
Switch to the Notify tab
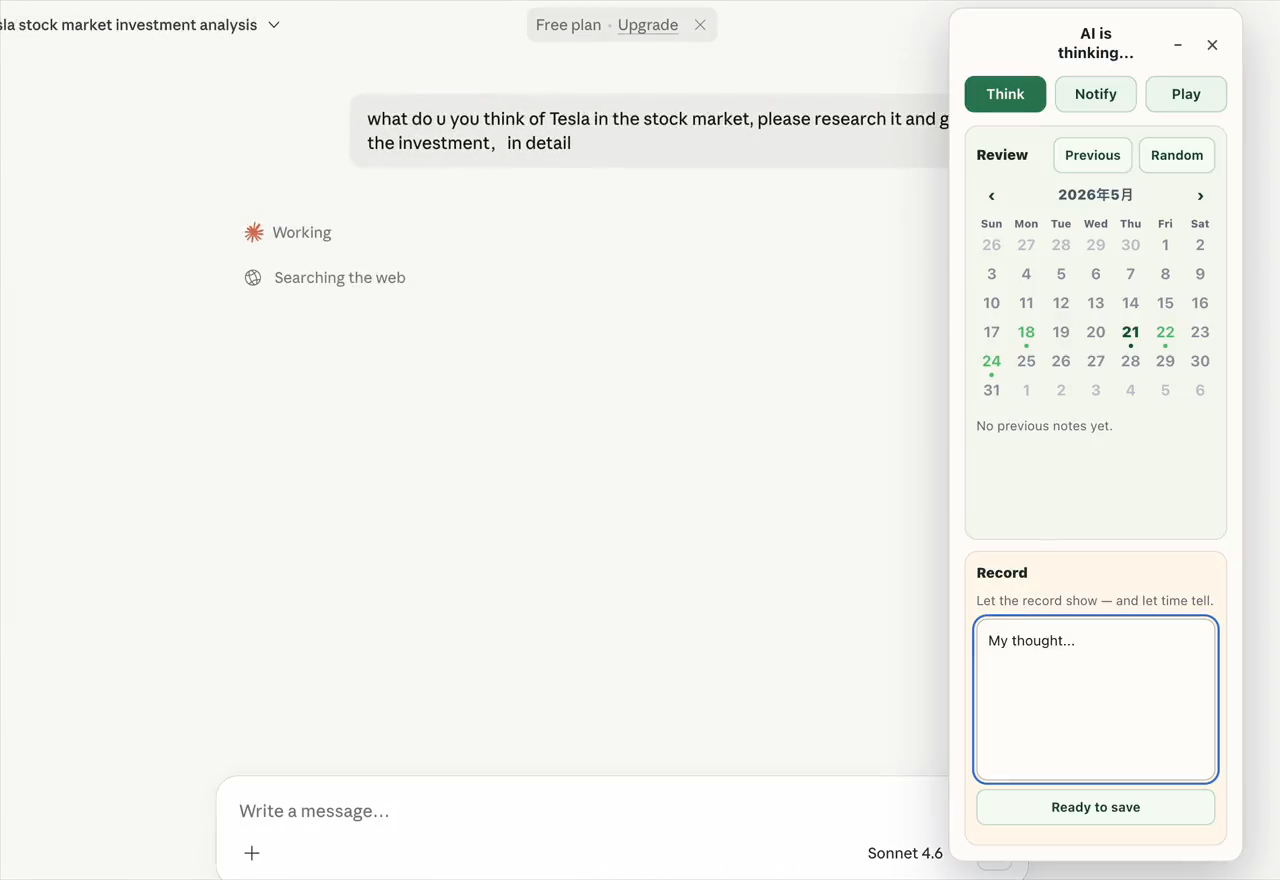point(1096,94)
